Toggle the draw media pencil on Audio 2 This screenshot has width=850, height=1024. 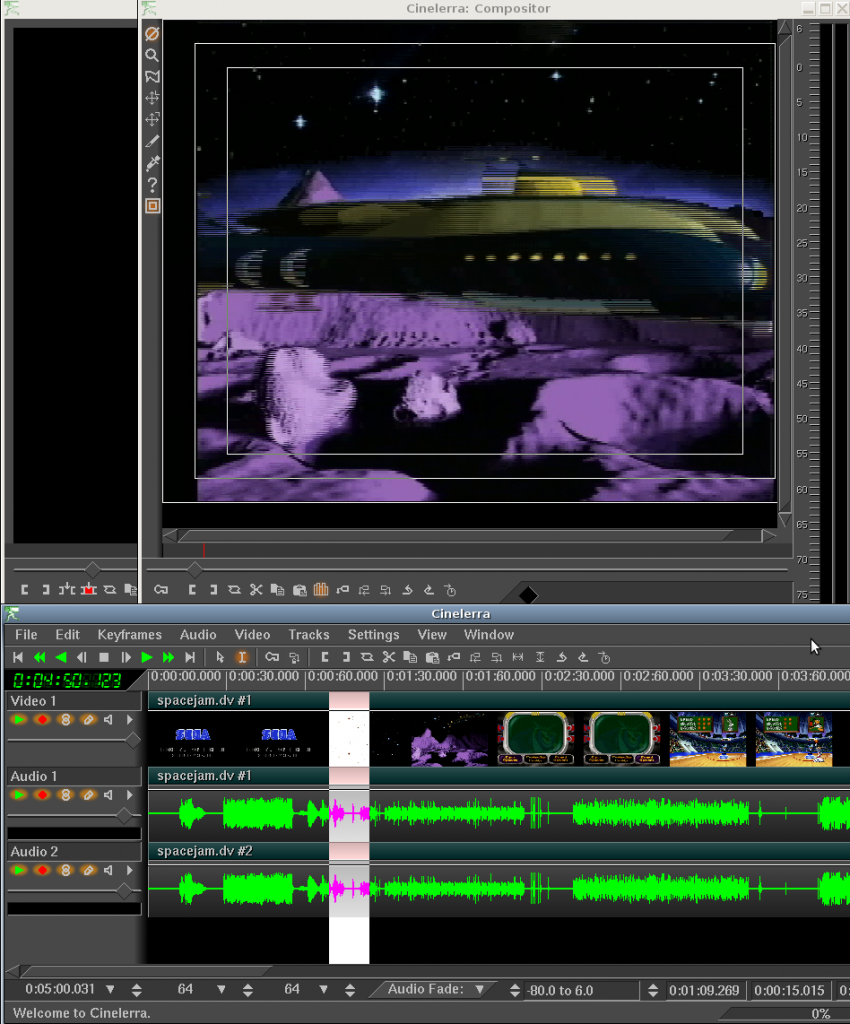[x=89, y=870]
